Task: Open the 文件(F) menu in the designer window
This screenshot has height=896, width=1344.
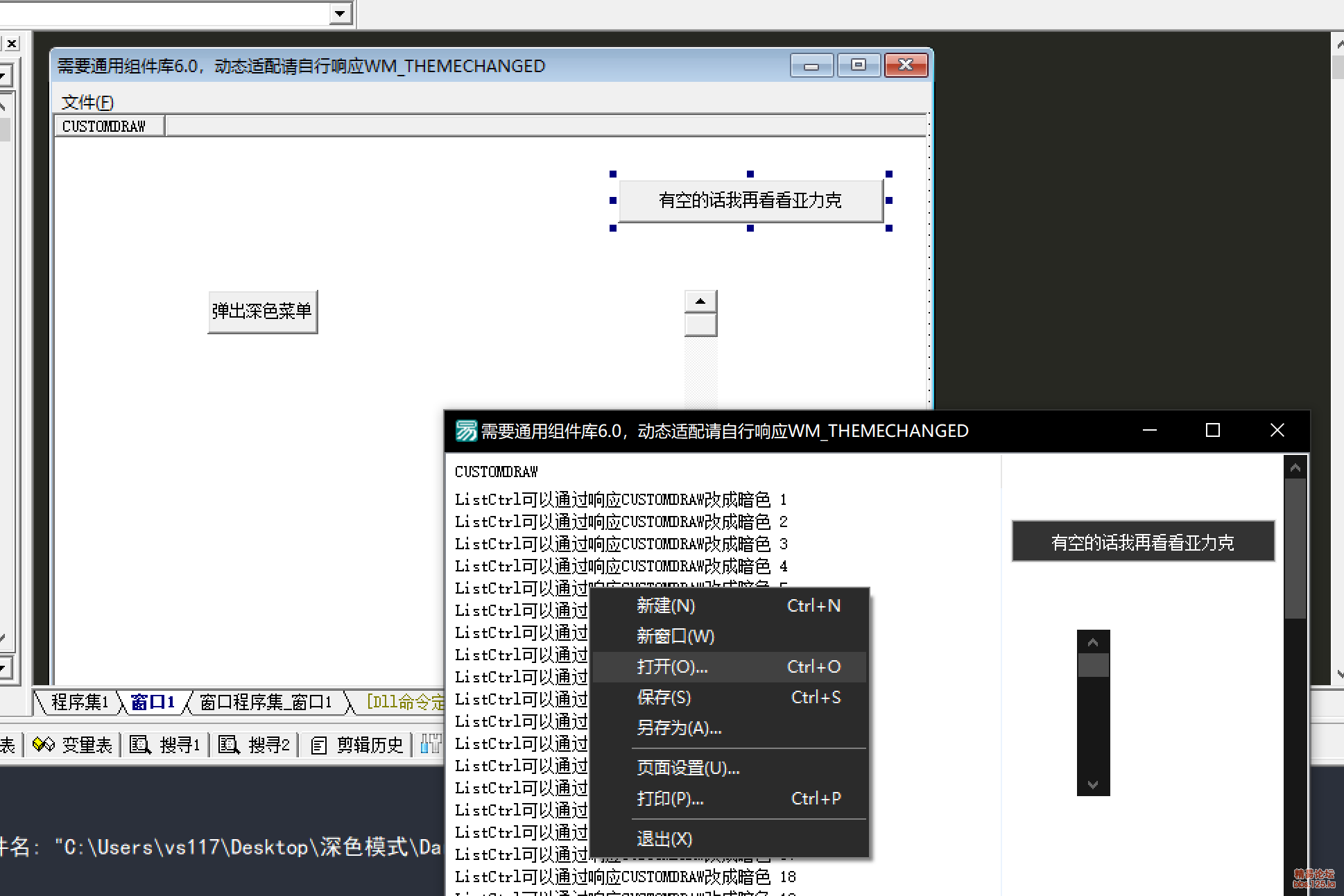Action: tap(87, 102)
